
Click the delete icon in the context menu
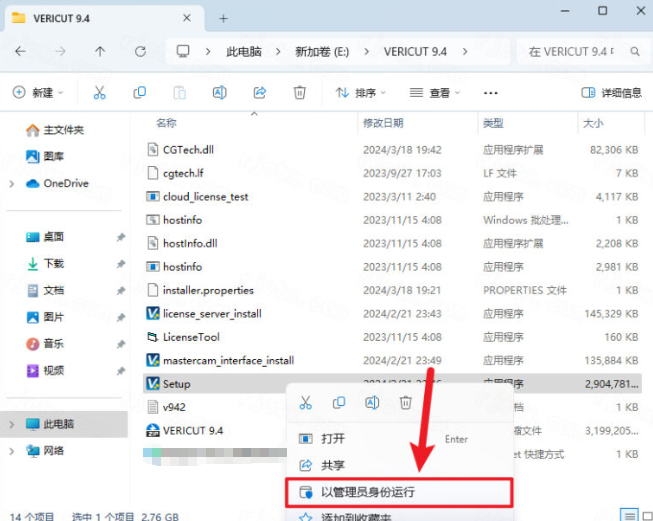pyautogui.click(x=405, y=402)
